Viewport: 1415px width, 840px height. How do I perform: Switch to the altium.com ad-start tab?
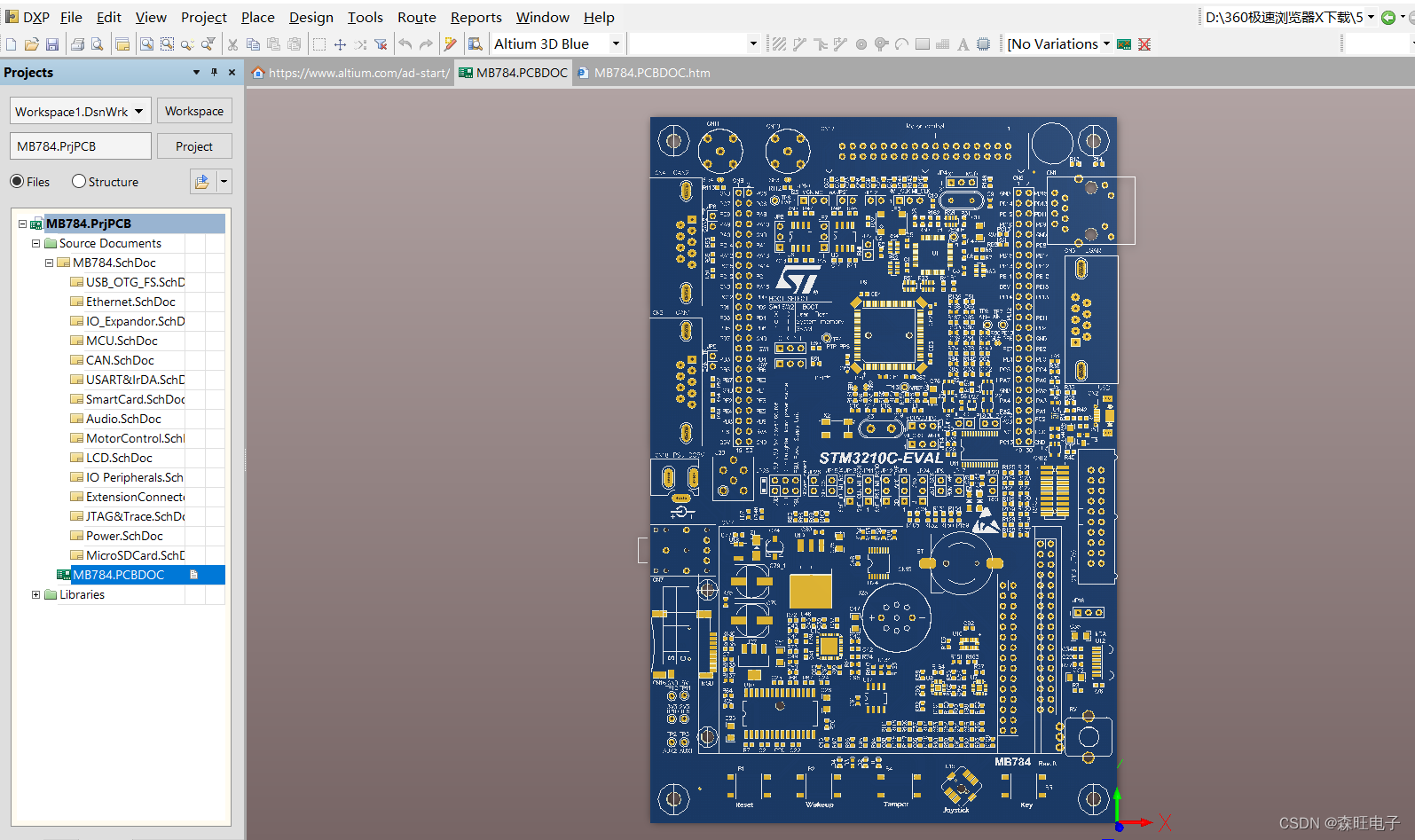pyautogui.click(x=351, y=73)
